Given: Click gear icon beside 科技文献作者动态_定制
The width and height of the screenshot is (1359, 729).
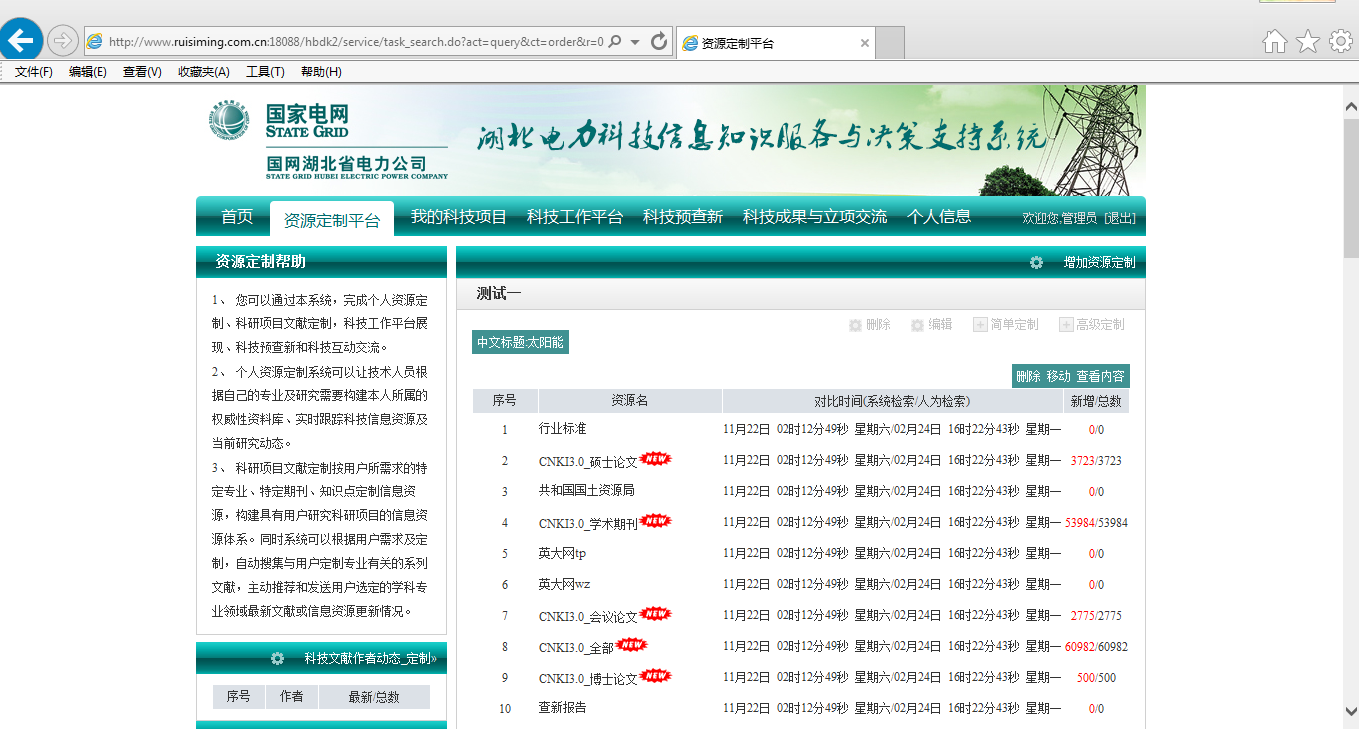Looking at the screenshot, I should (x=278, y=658).
